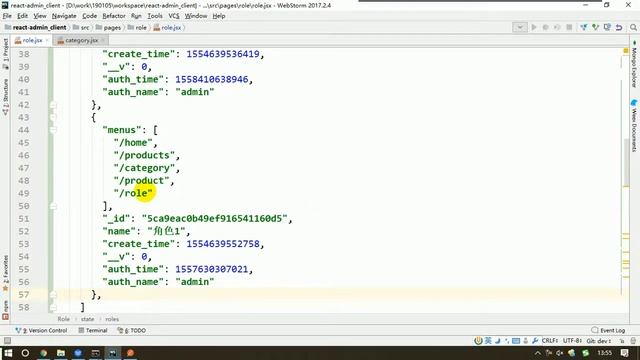Click the VCS Update Project icon
Viewport: 640px width, 360px height.
[584, 27]
